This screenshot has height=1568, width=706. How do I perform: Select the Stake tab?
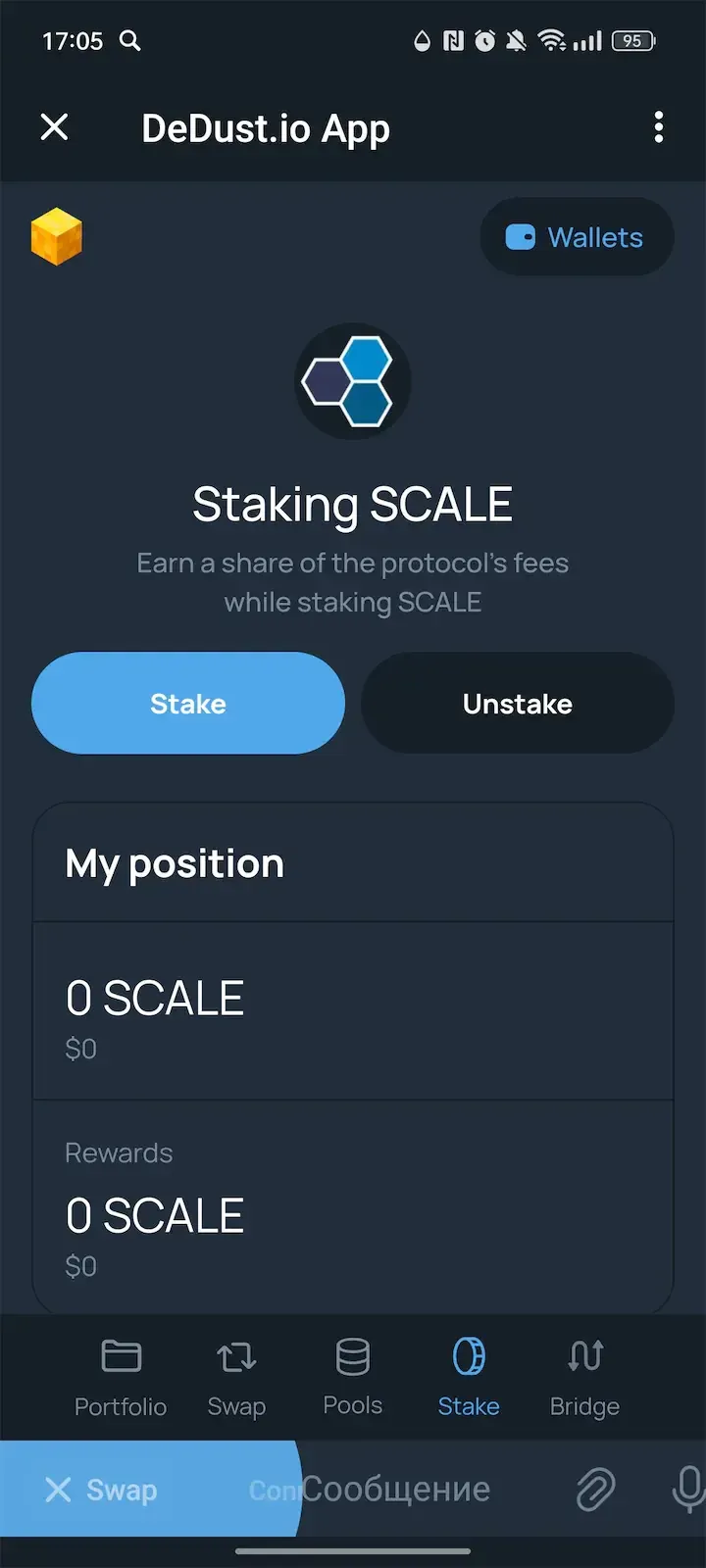click(469, 1377)
